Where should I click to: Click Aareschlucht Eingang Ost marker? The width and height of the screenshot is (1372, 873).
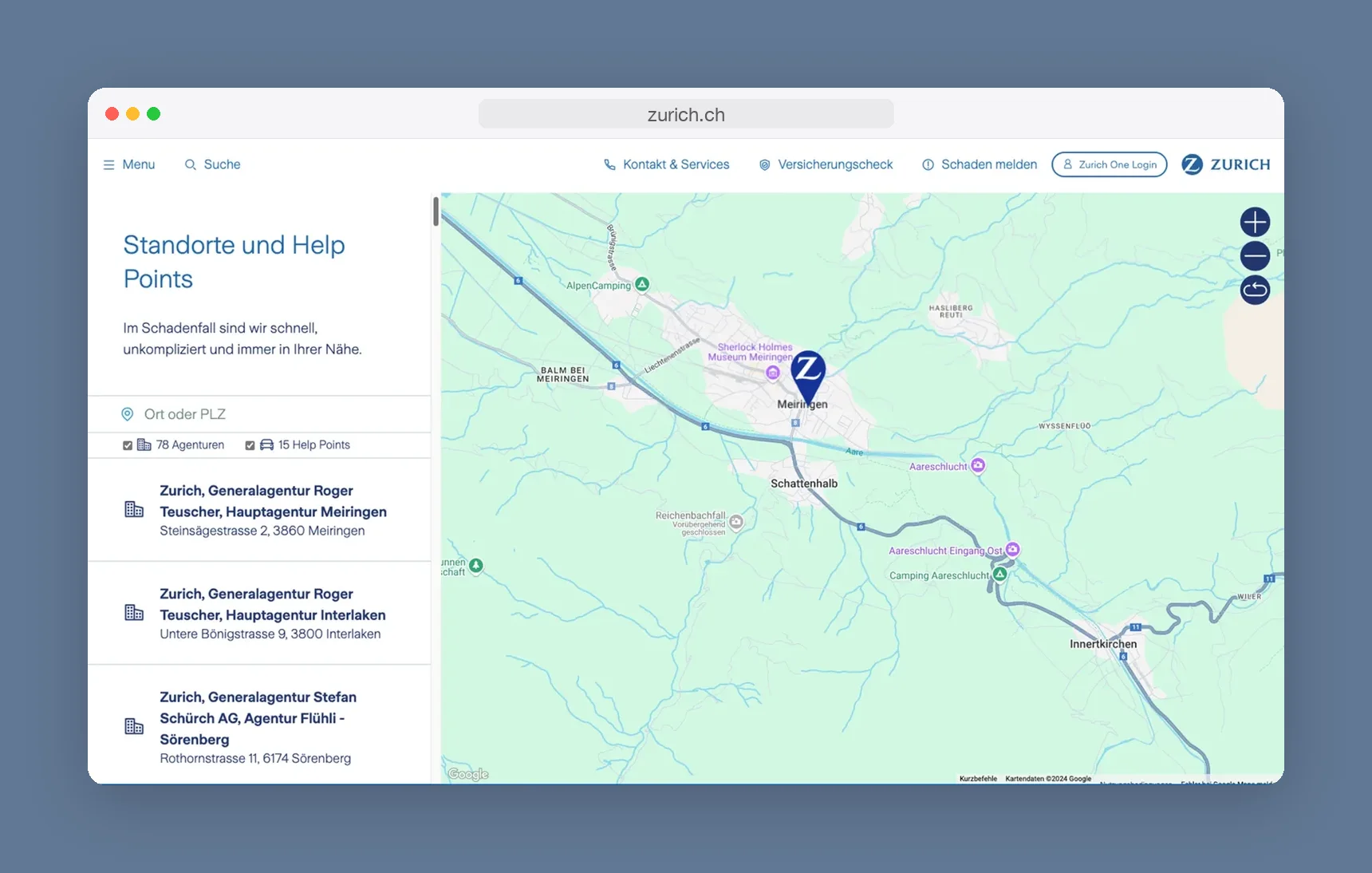click(1012, 549)
